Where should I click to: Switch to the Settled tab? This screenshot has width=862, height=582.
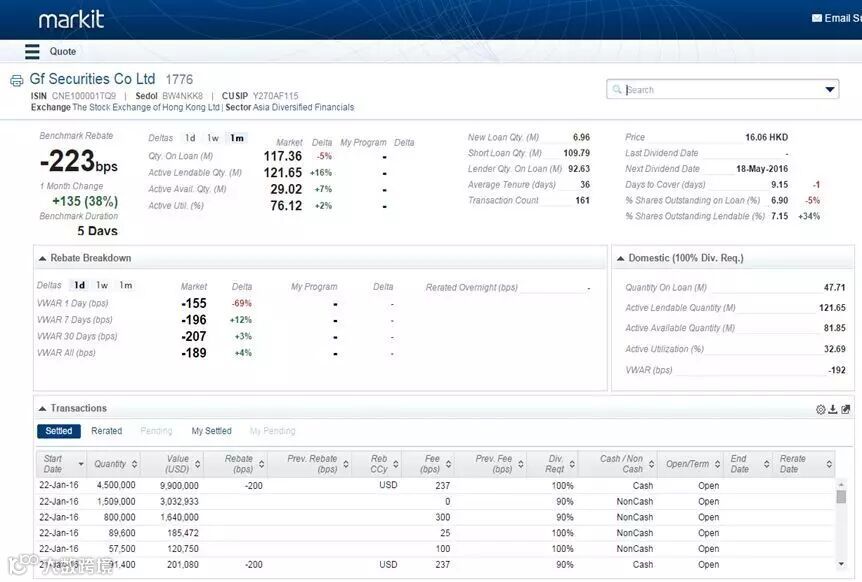click(59, 431)
